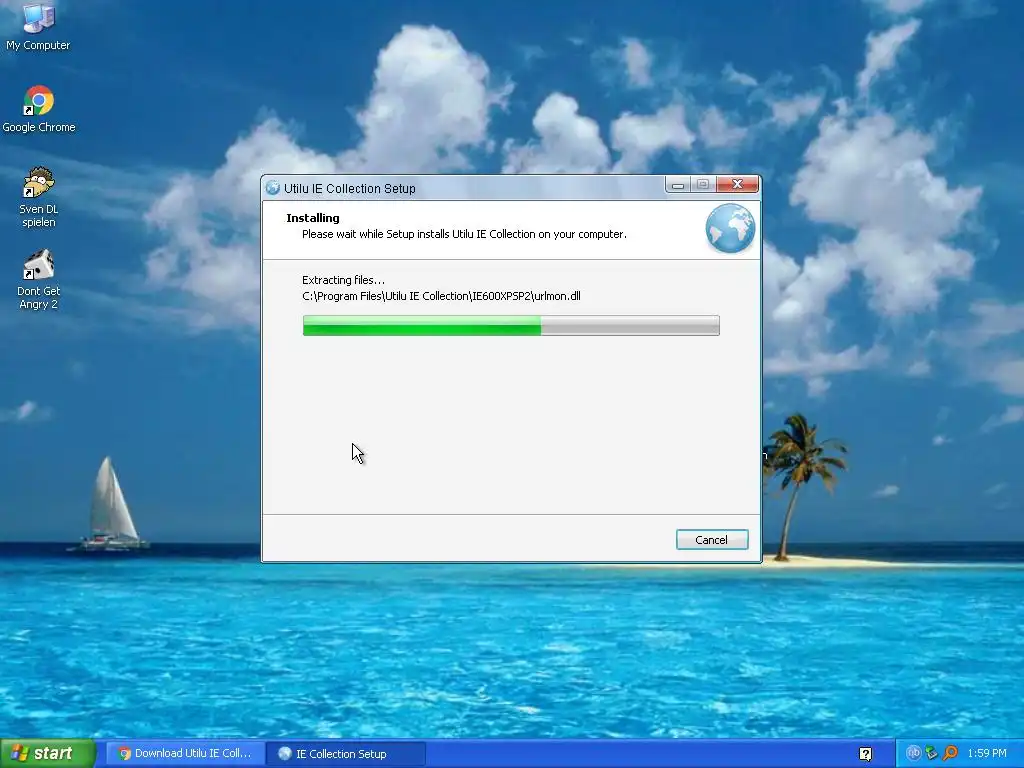
Task: Click the 1:59 PM taskbar clock
Action: click(x=987, y=753)
